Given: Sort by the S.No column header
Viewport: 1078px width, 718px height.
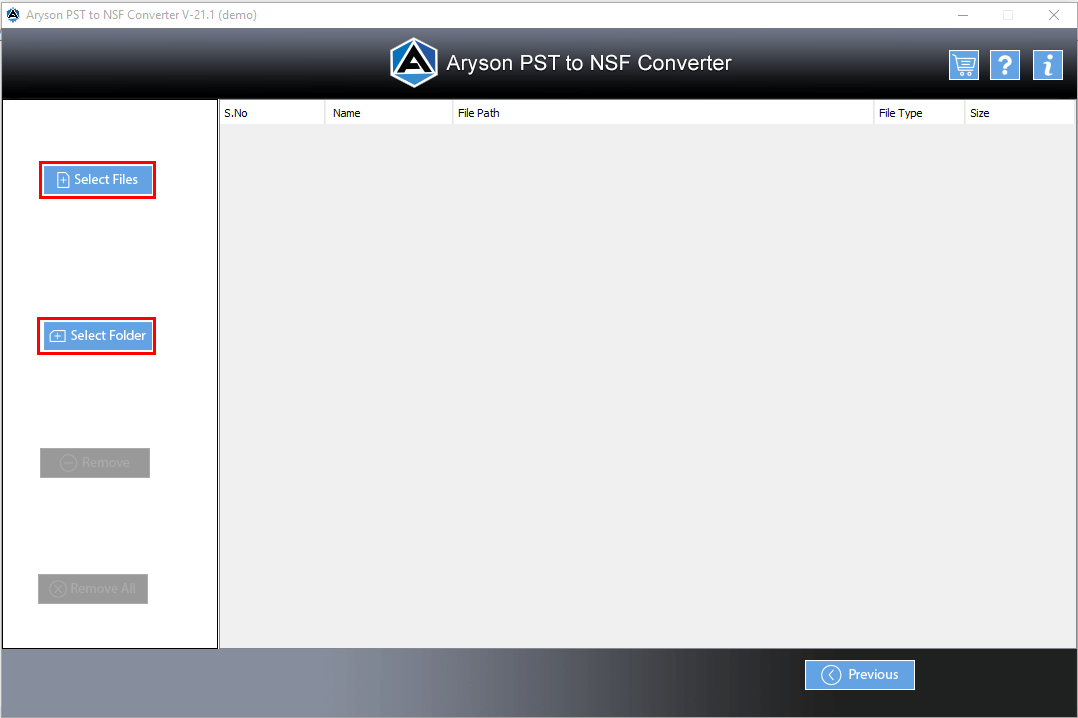Looking at the screenshot, I should tap(272, 113).
